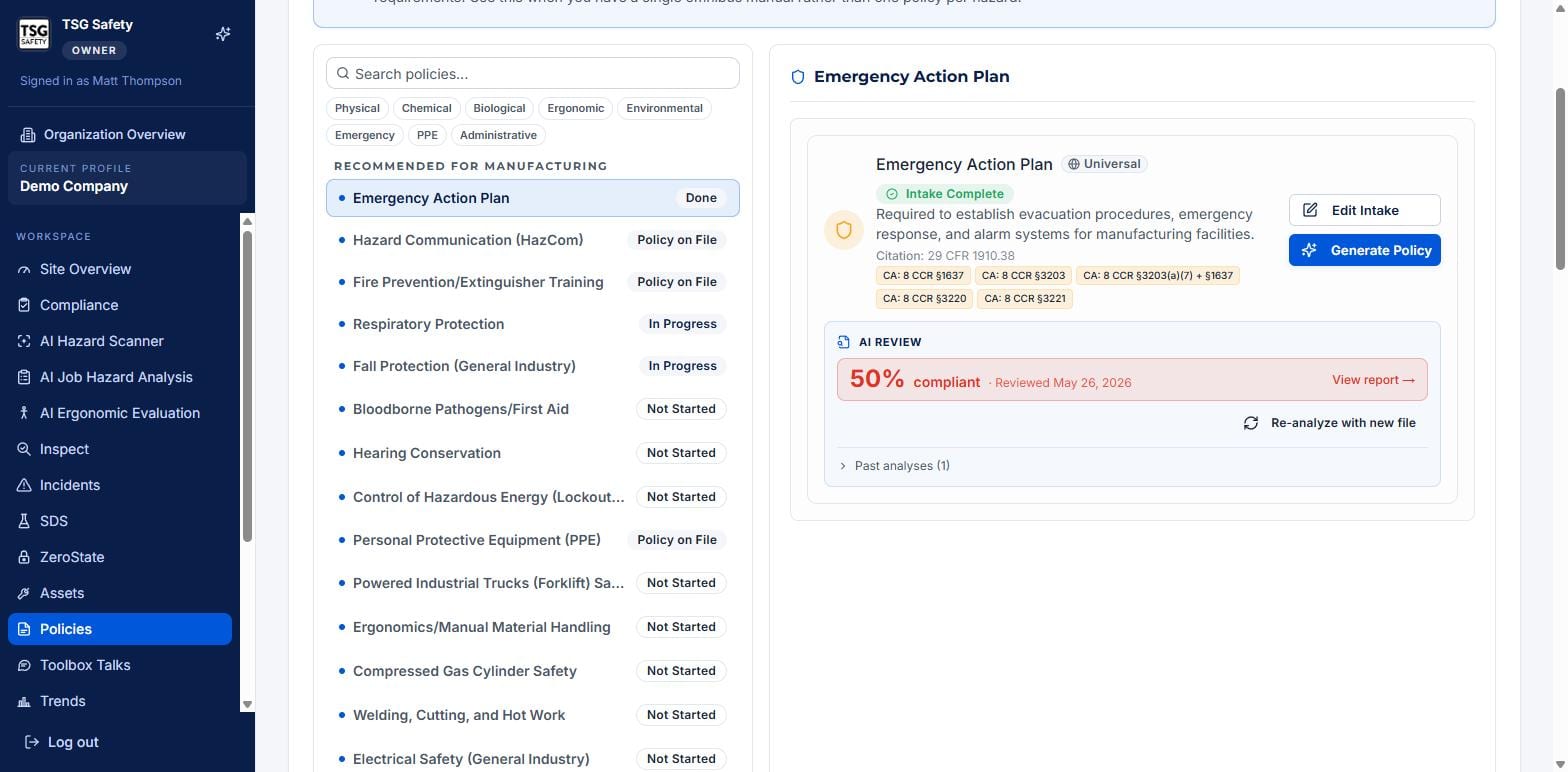This screenshot has width=1568, height=772.
Task: Click the AI Hazard Scanner icon
Action: pyautogui.click(x=24, y=341)
